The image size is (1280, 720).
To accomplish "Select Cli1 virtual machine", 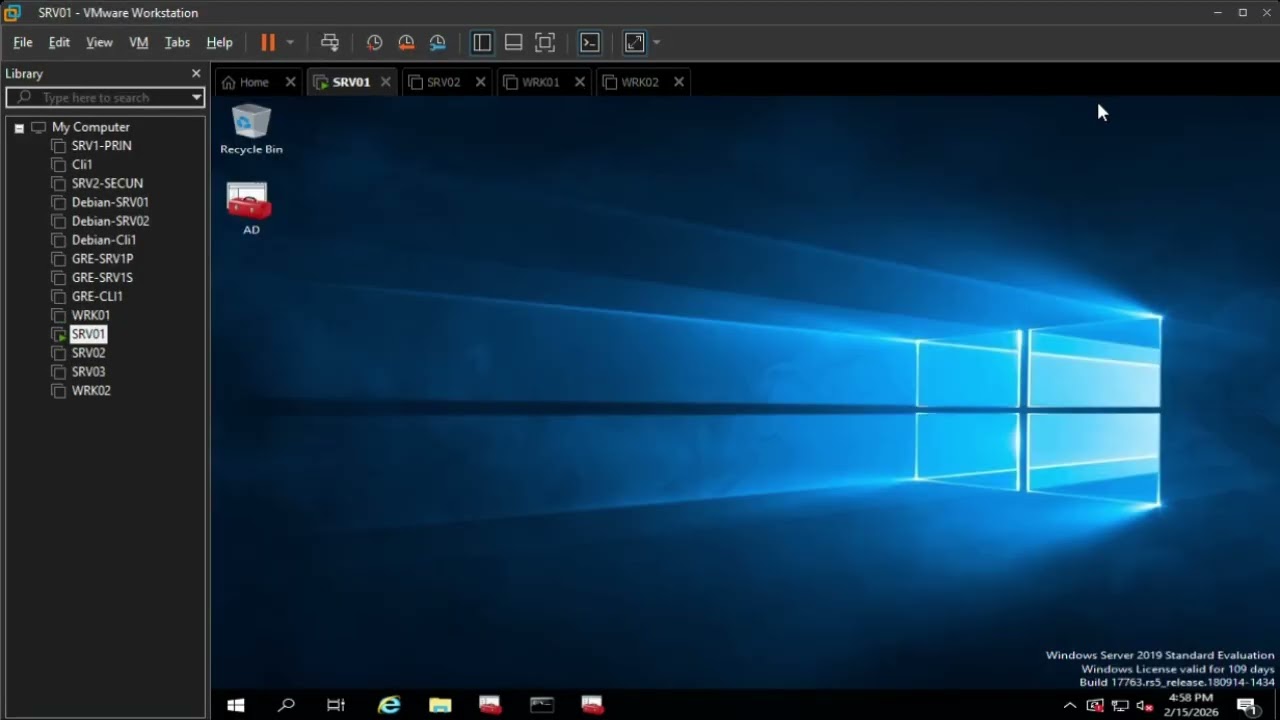I will (x=82, y=165).
